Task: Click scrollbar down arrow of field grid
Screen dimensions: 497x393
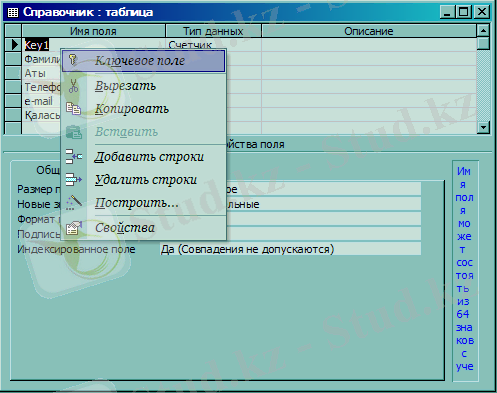Action: tap(483, 127)
